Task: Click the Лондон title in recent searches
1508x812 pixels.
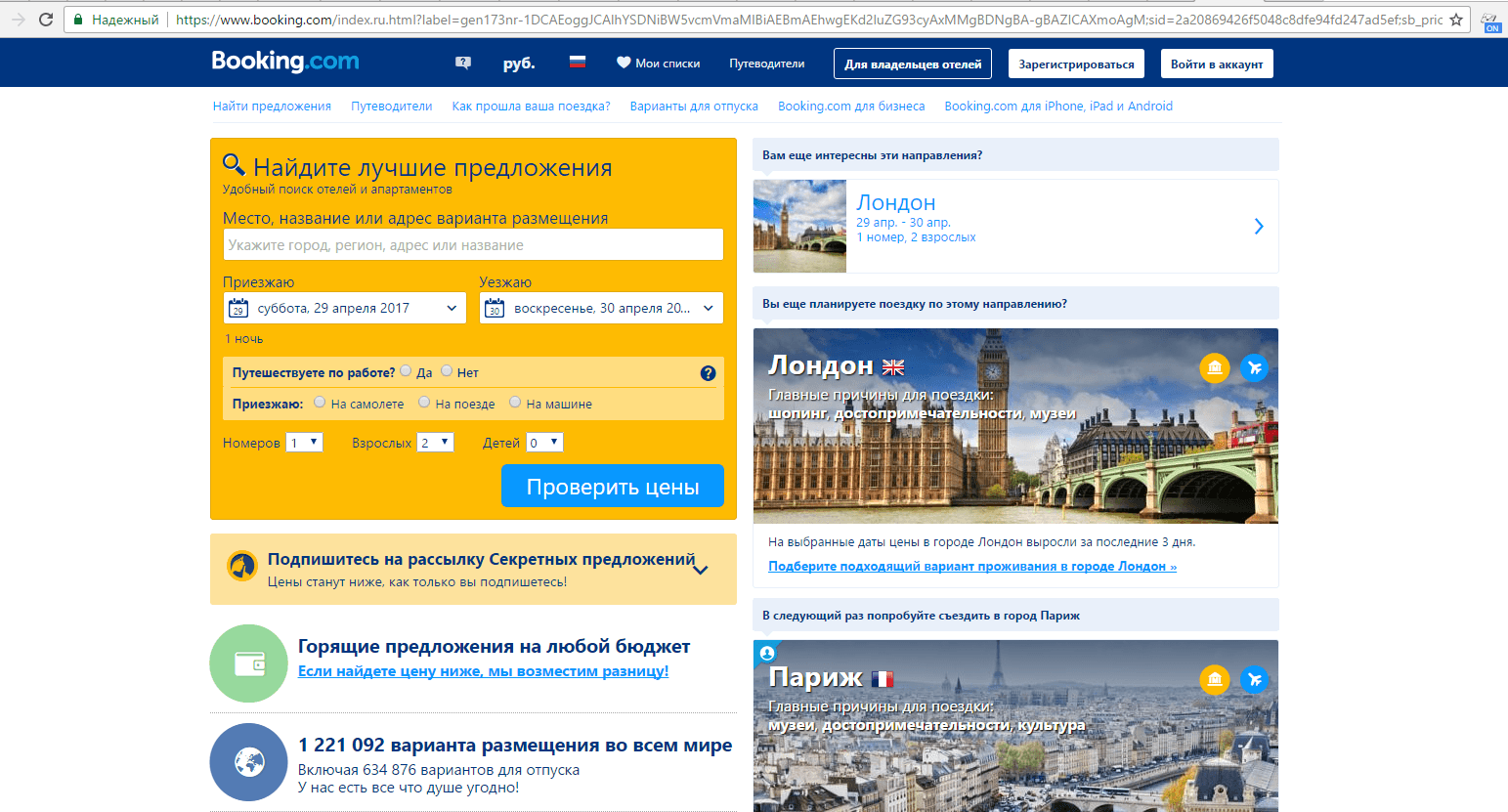Action: click(896, 202)
